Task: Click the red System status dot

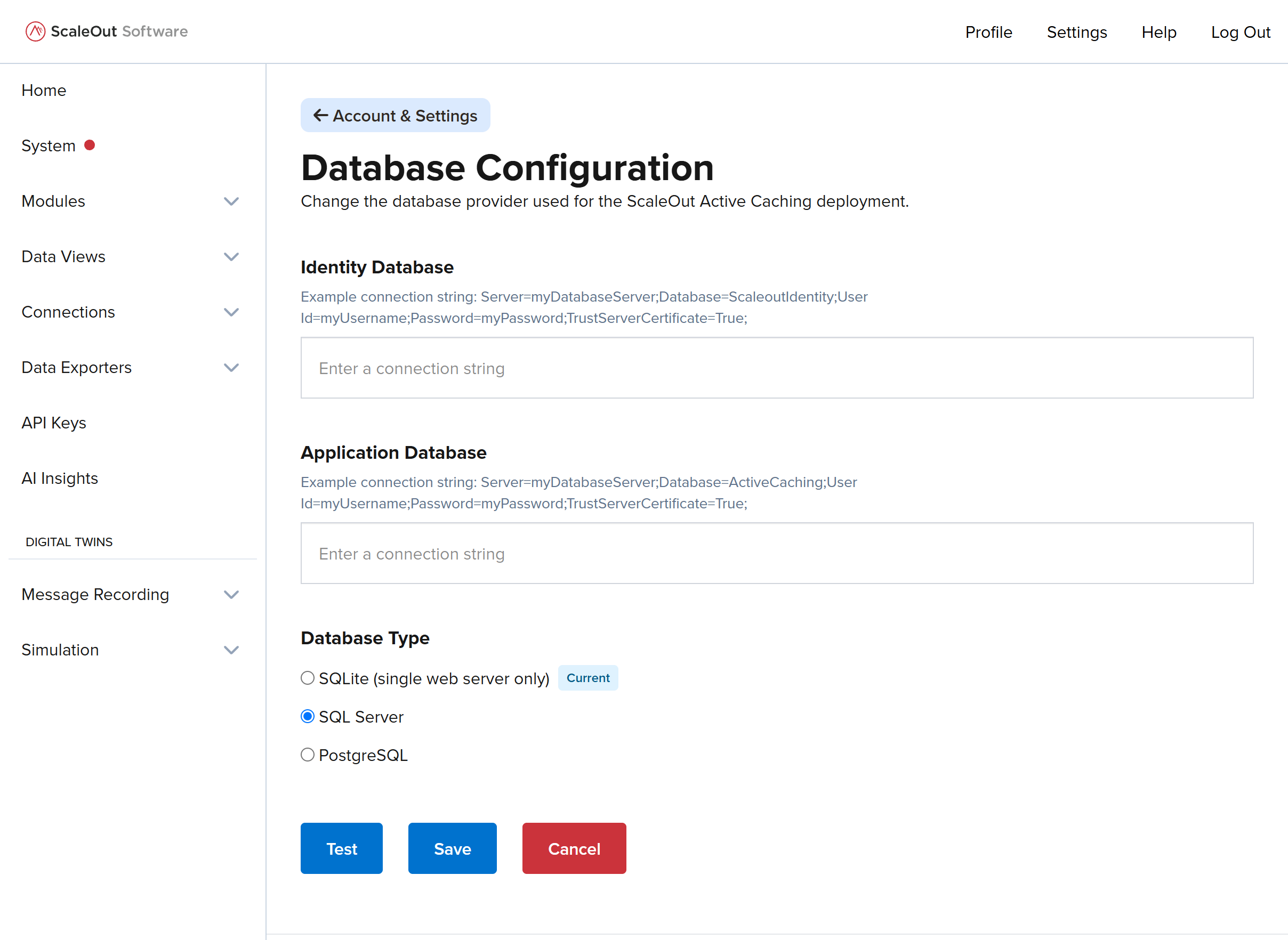Action: (x=90, y=145)
